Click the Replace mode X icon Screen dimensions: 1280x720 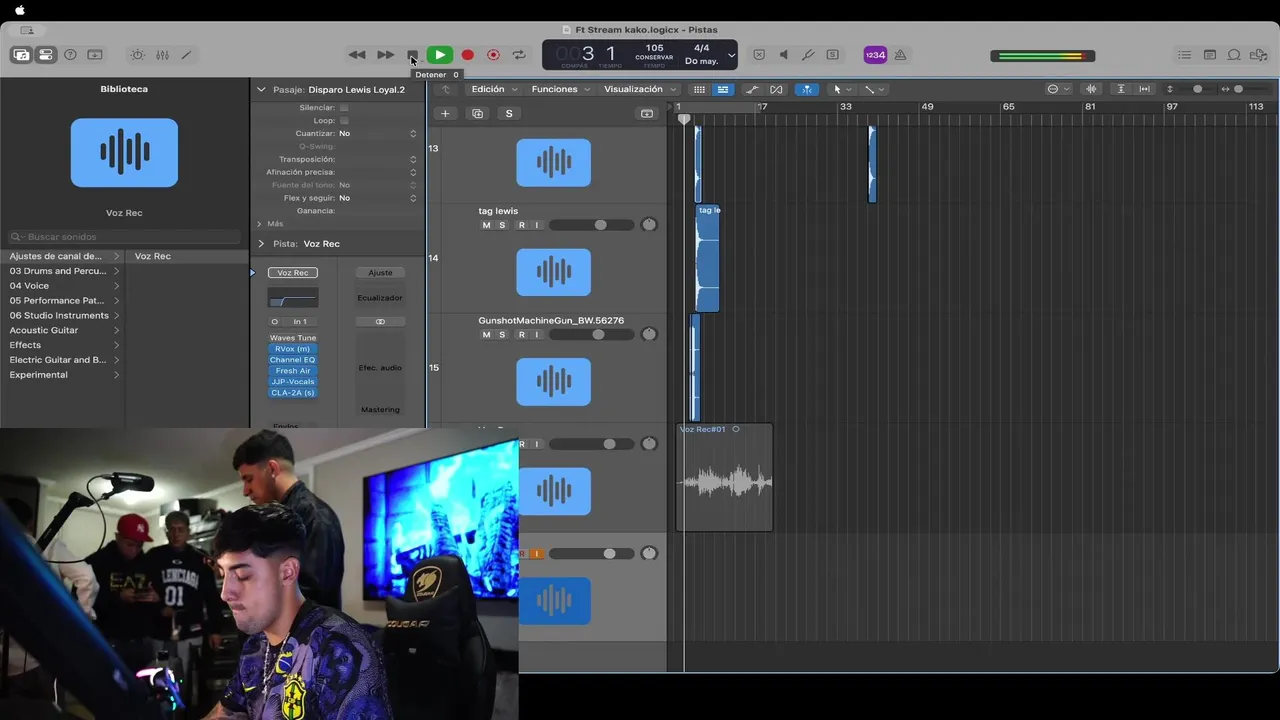[x=759, y=55]
